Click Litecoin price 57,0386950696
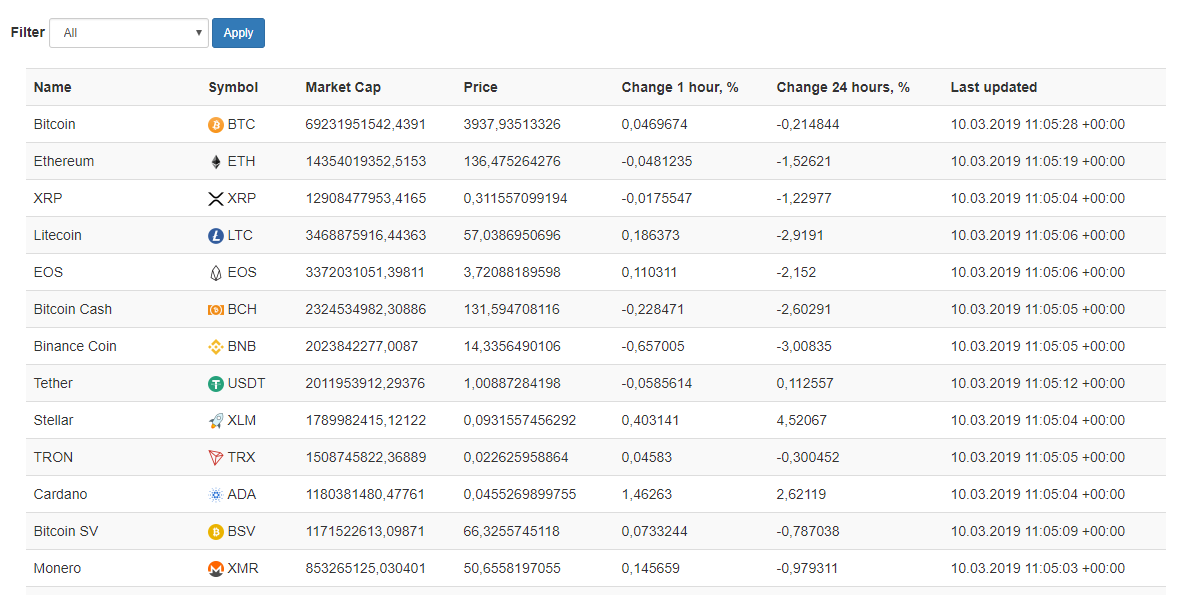Viewport: 1194px width, 595px height. pyautogui.click(x=512, y=235)
